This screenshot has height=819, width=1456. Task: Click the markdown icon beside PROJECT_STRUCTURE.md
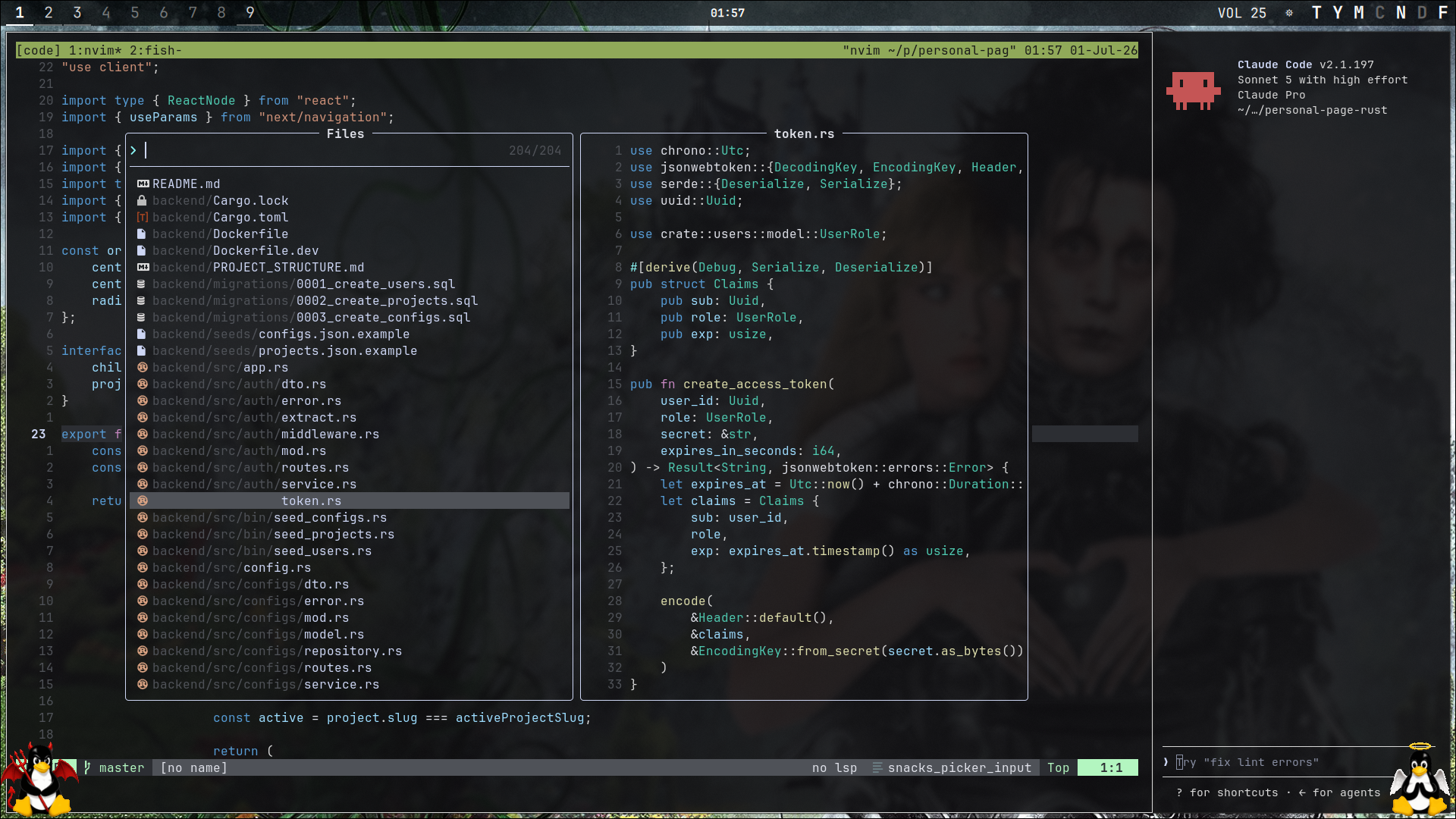[x=143, y=268]
